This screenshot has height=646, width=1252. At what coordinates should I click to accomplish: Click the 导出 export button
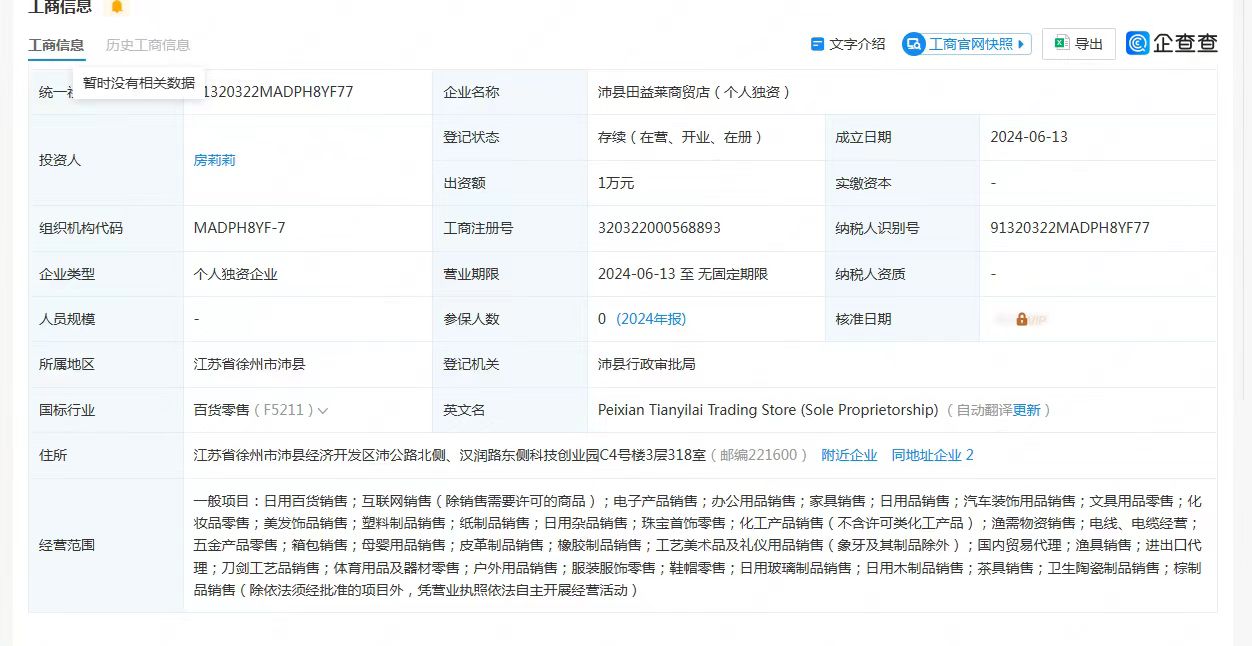[1078, 43]
